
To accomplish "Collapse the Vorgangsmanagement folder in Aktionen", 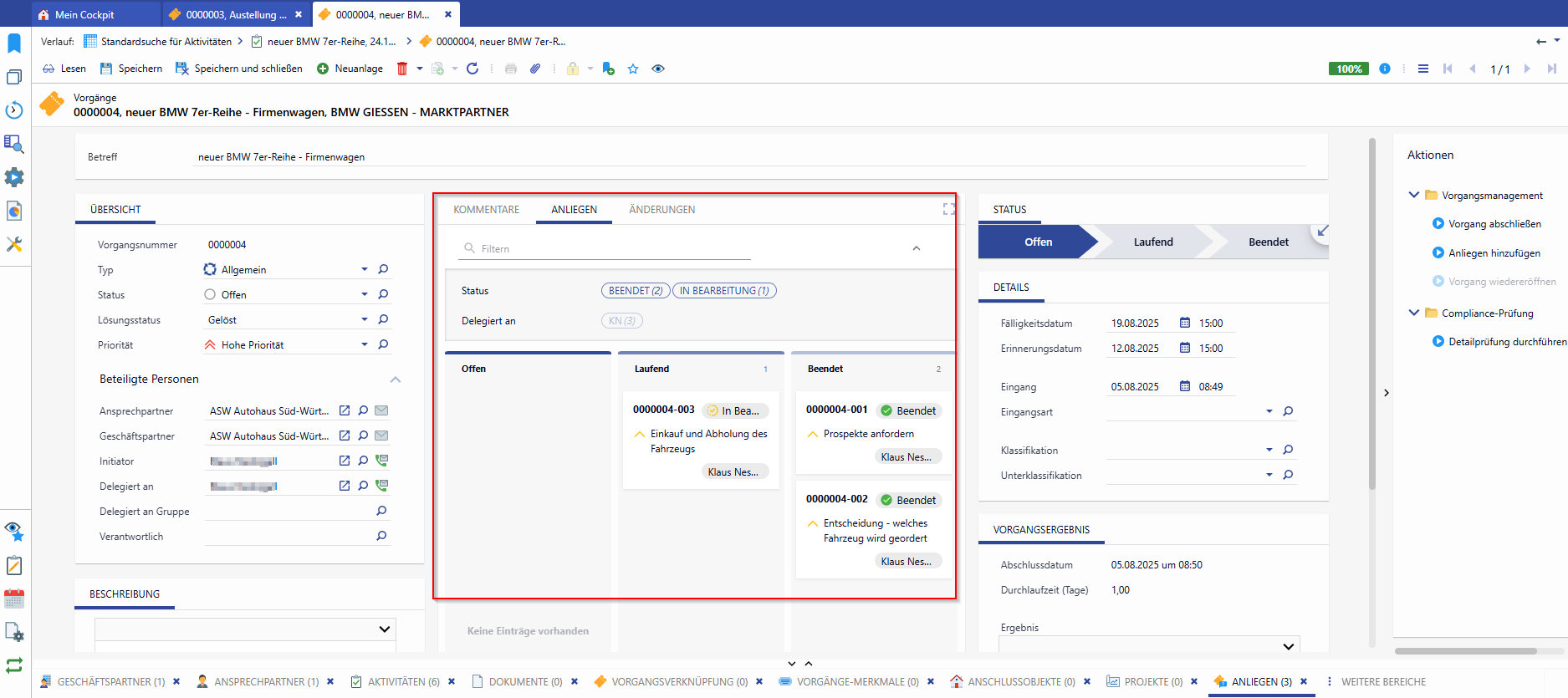I will click(x=1414, y=195).
